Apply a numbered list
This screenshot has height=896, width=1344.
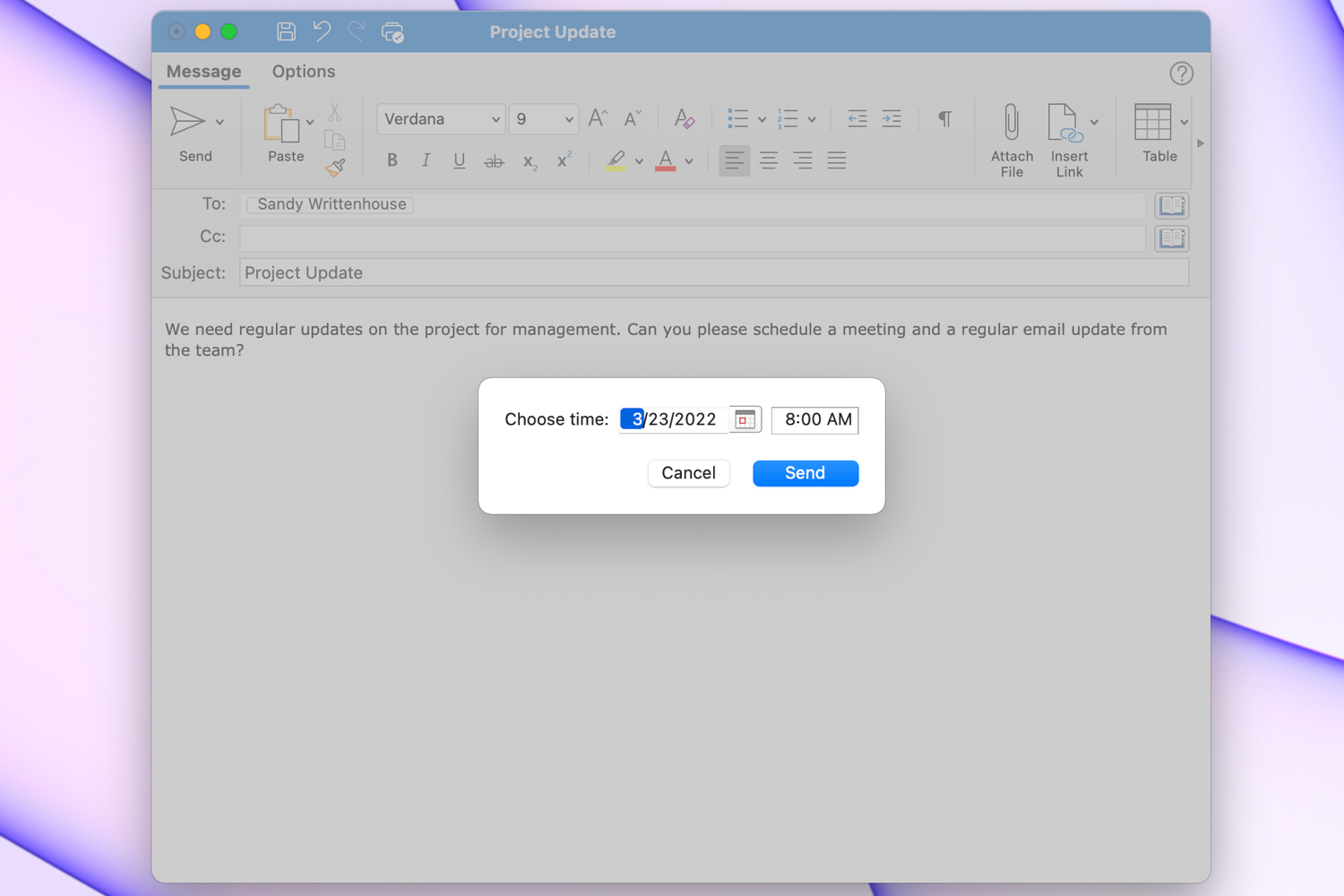(788, 118)
